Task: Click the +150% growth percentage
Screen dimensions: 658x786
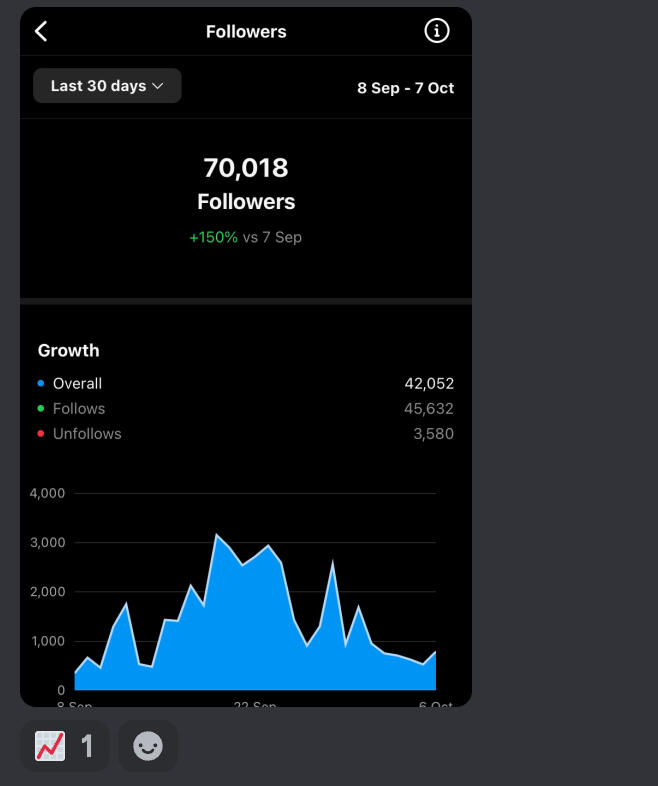Action: click(x=213, y=237)
